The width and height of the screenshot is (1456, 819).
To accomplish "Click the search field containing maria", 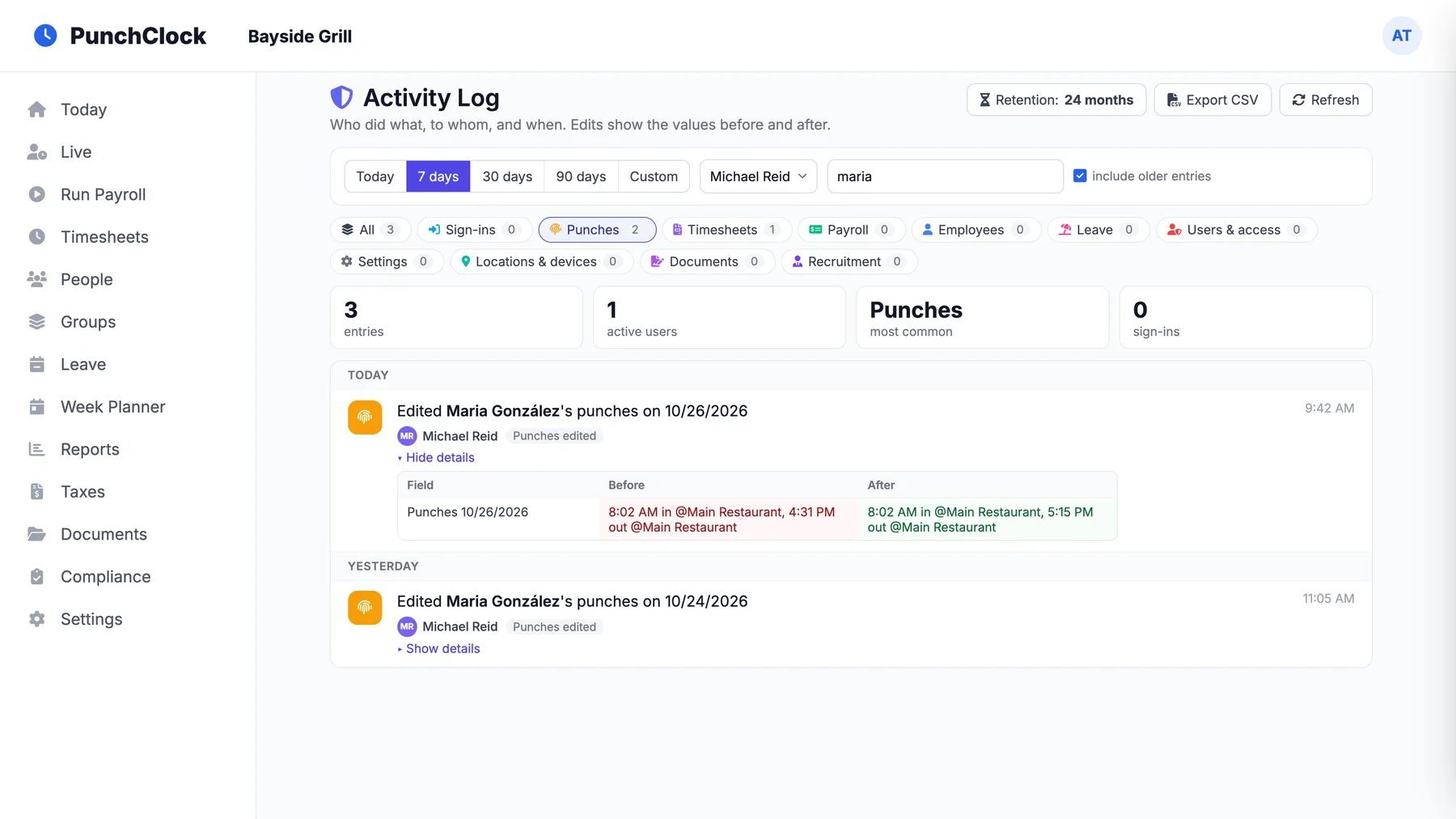I will pyautogui.click(x=945, y=176).
